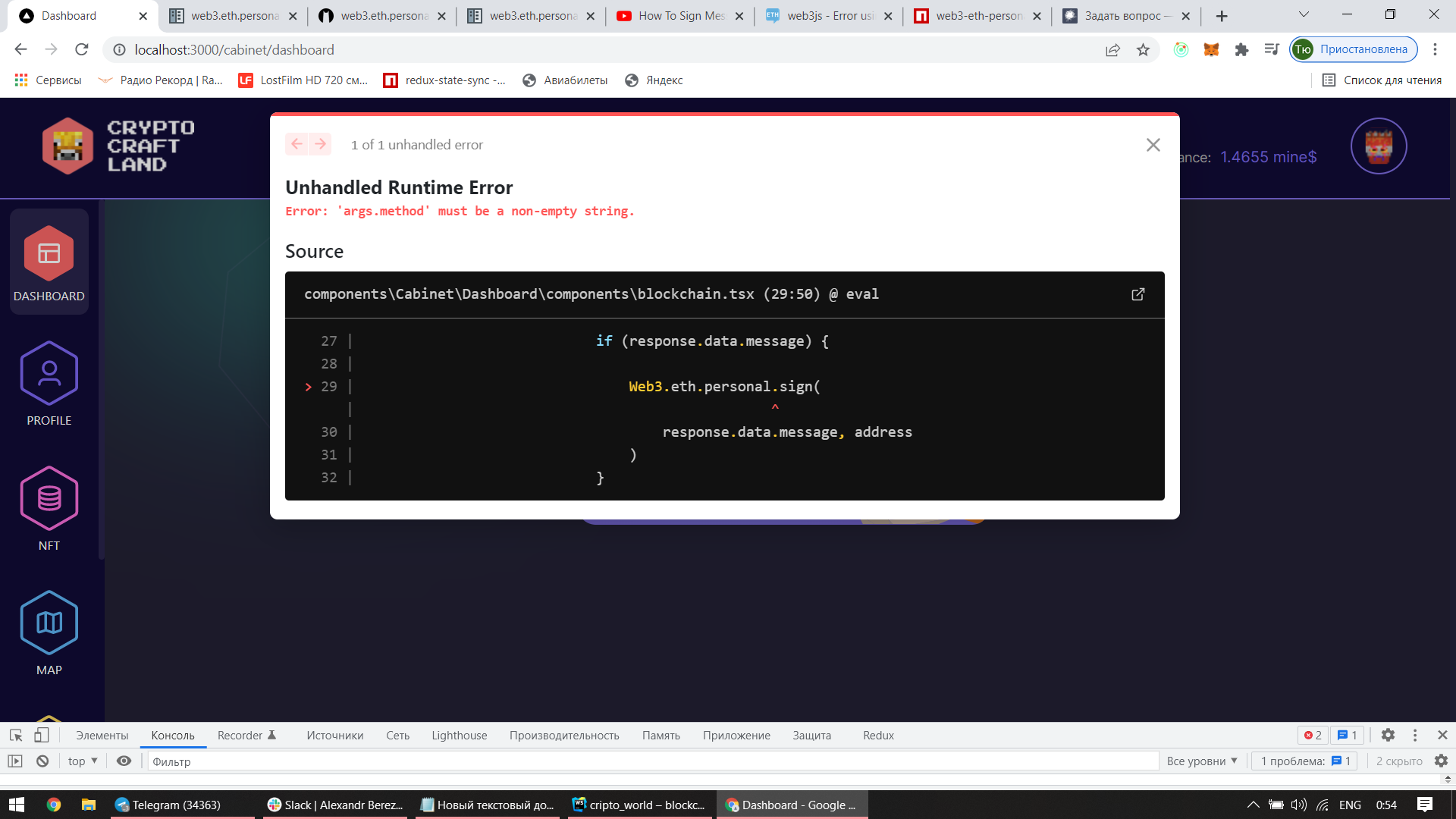The height and width of the screenshot is (819, 1456).
Task: Click the 2 errors counter badge
Action: coord(1313,735)
